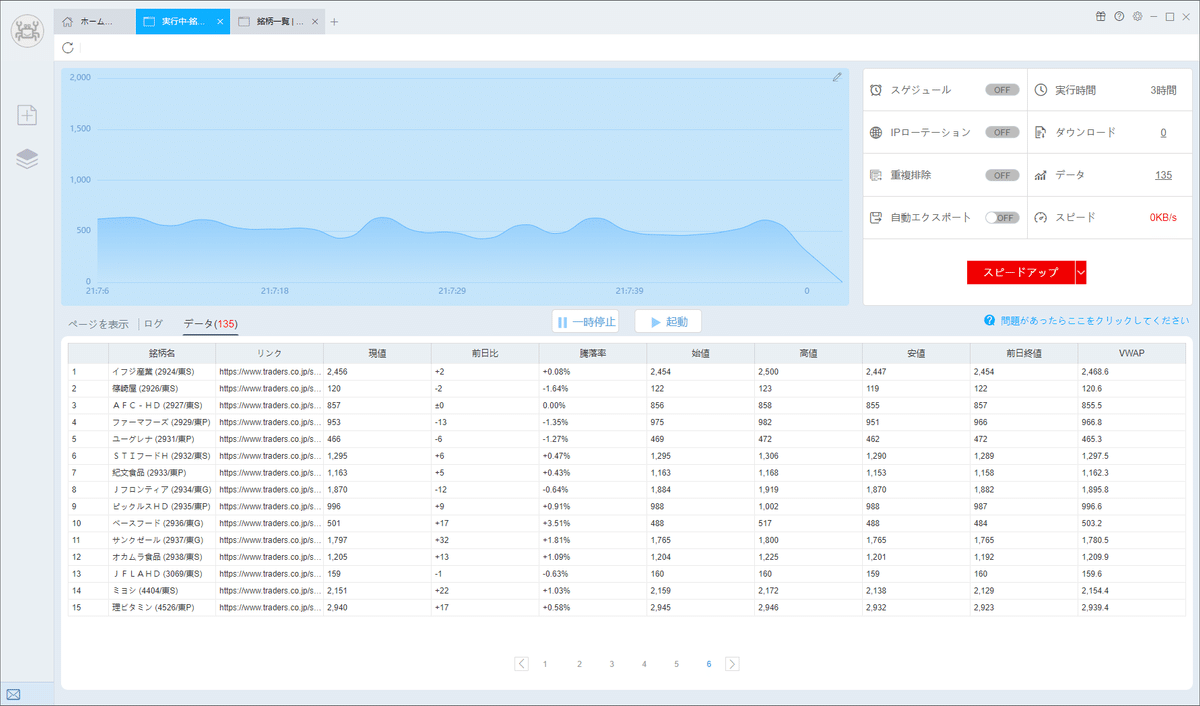This screenshot has width=1200, height=706.
Task: Toggle the 自動エクスポート switch
Action: tap(1002, 217)
